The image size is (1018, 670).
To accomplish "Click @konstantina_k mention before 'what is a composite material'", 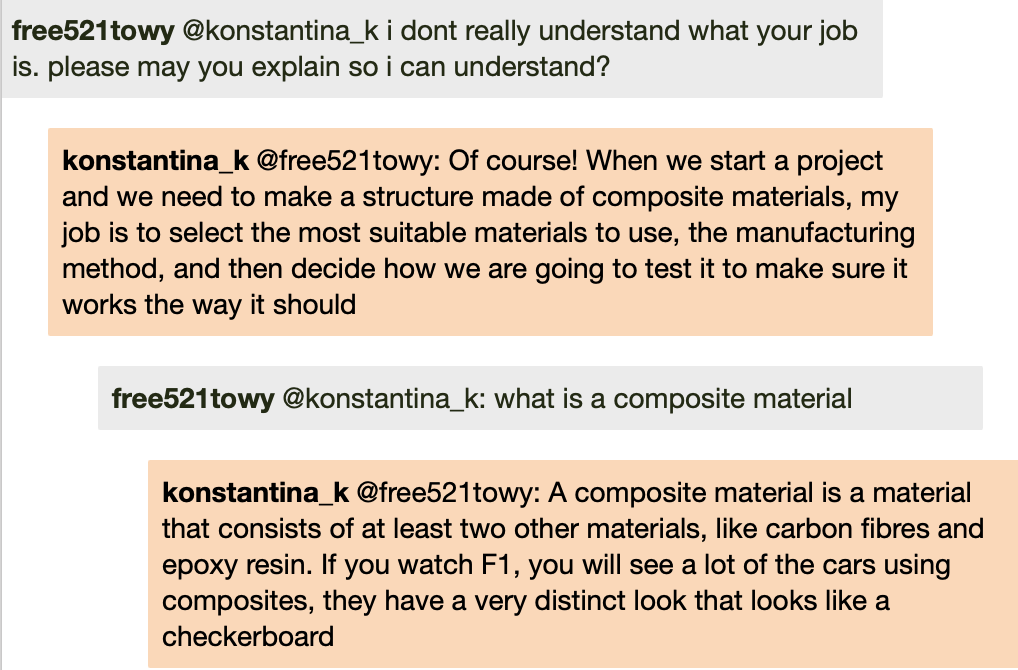I will (x=384, y=400).
